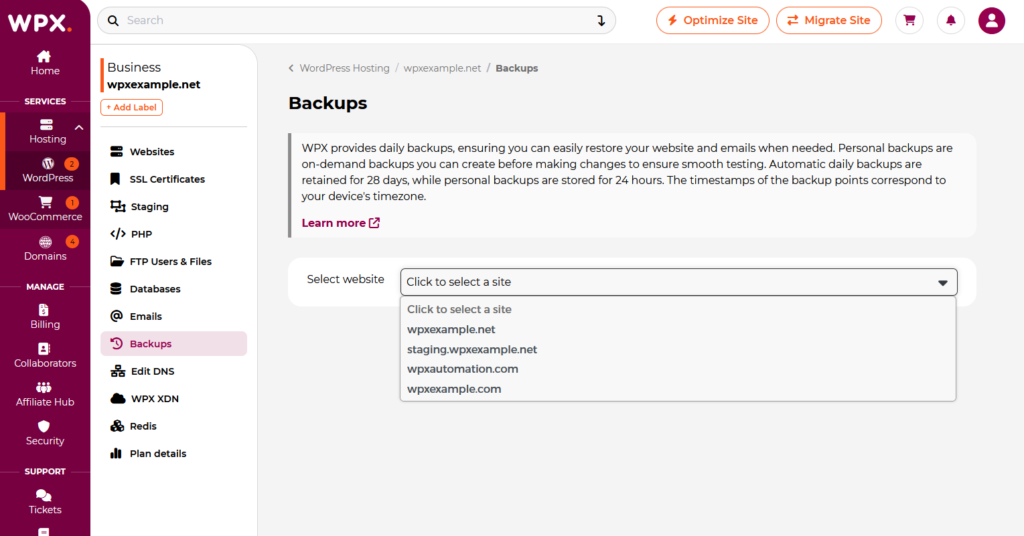Click the 'Select website' label

tap(345, 279)
